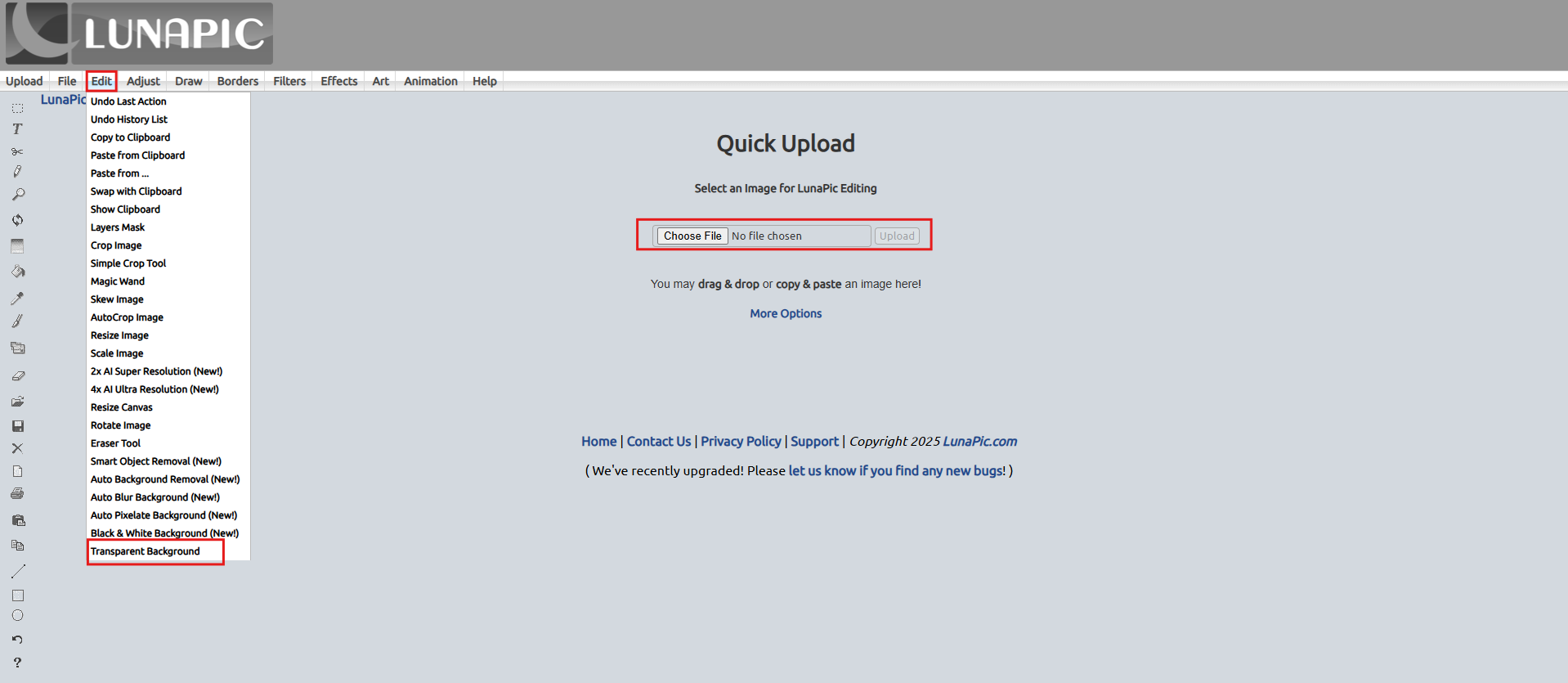Click the Privacy Policy footer link

pyautogui.click(x=741, y=441)
